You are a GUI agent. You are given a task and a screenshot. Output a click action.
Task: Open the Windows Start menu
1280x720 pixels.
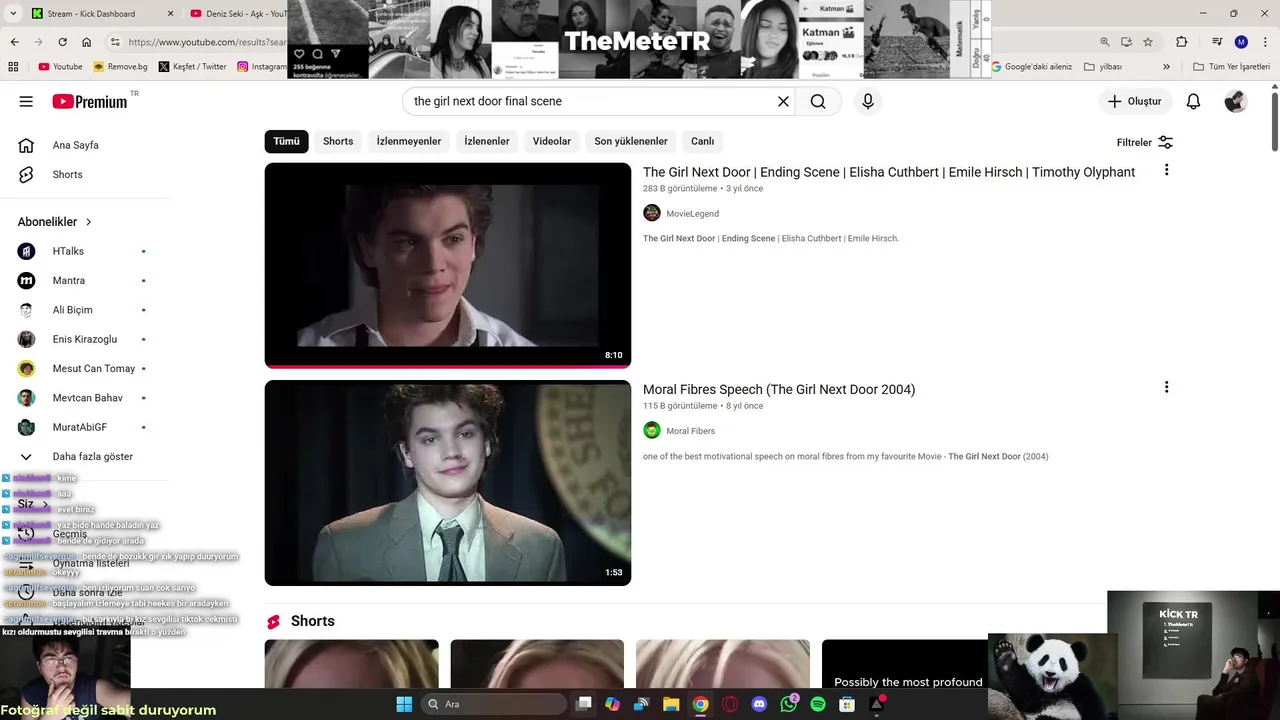click(x=404, y=704)
